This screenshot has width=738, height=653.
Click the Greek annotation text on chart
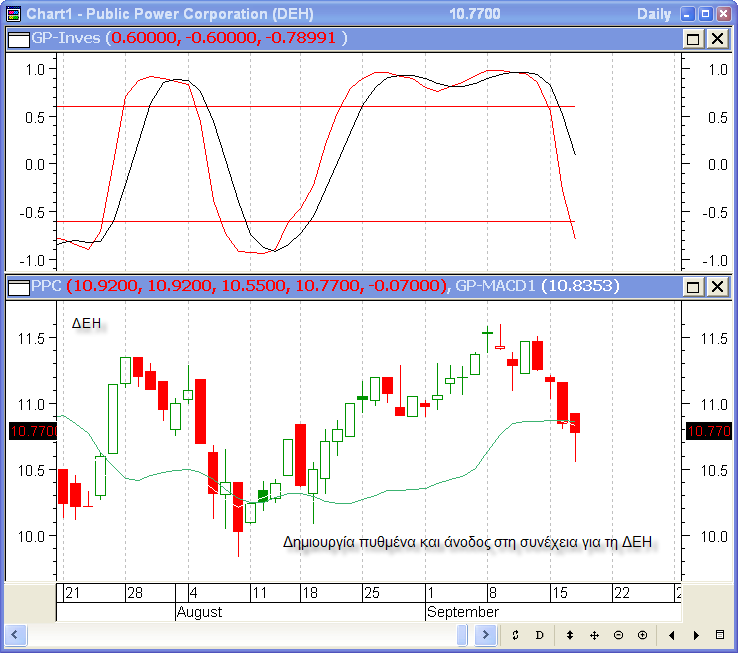click(467, 541)
